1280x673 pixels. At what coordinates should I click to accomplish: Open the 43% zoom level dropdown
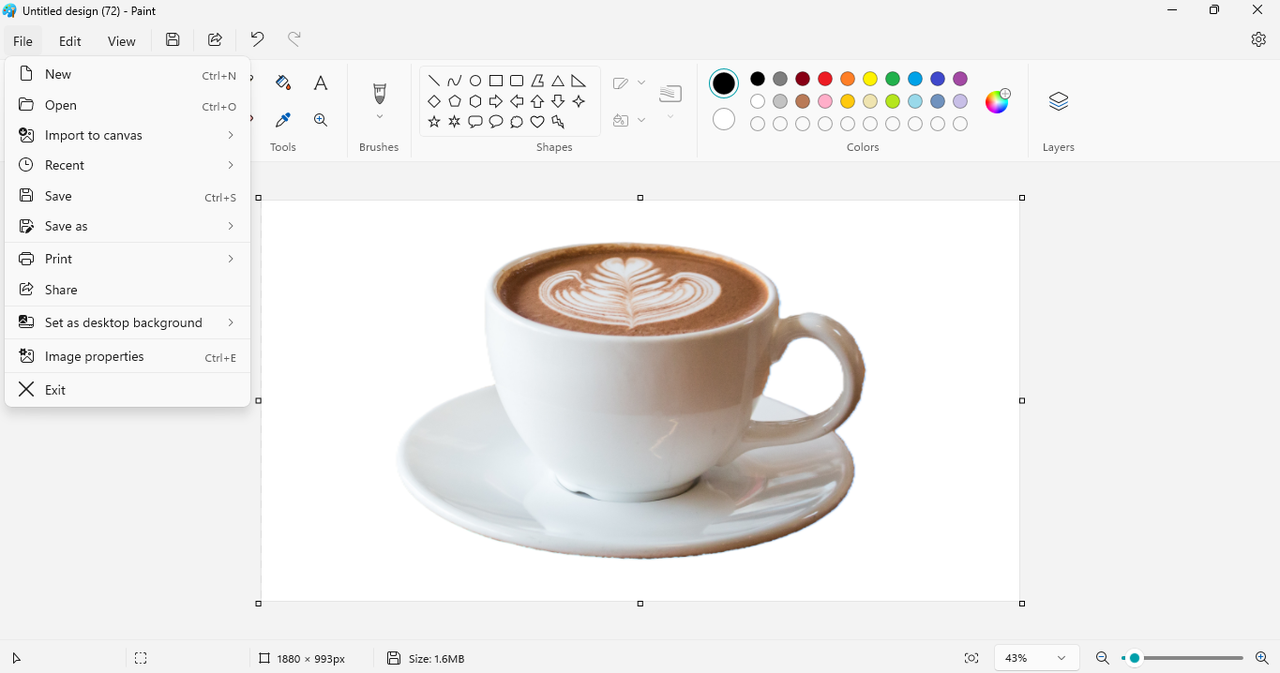[1037, 658]
